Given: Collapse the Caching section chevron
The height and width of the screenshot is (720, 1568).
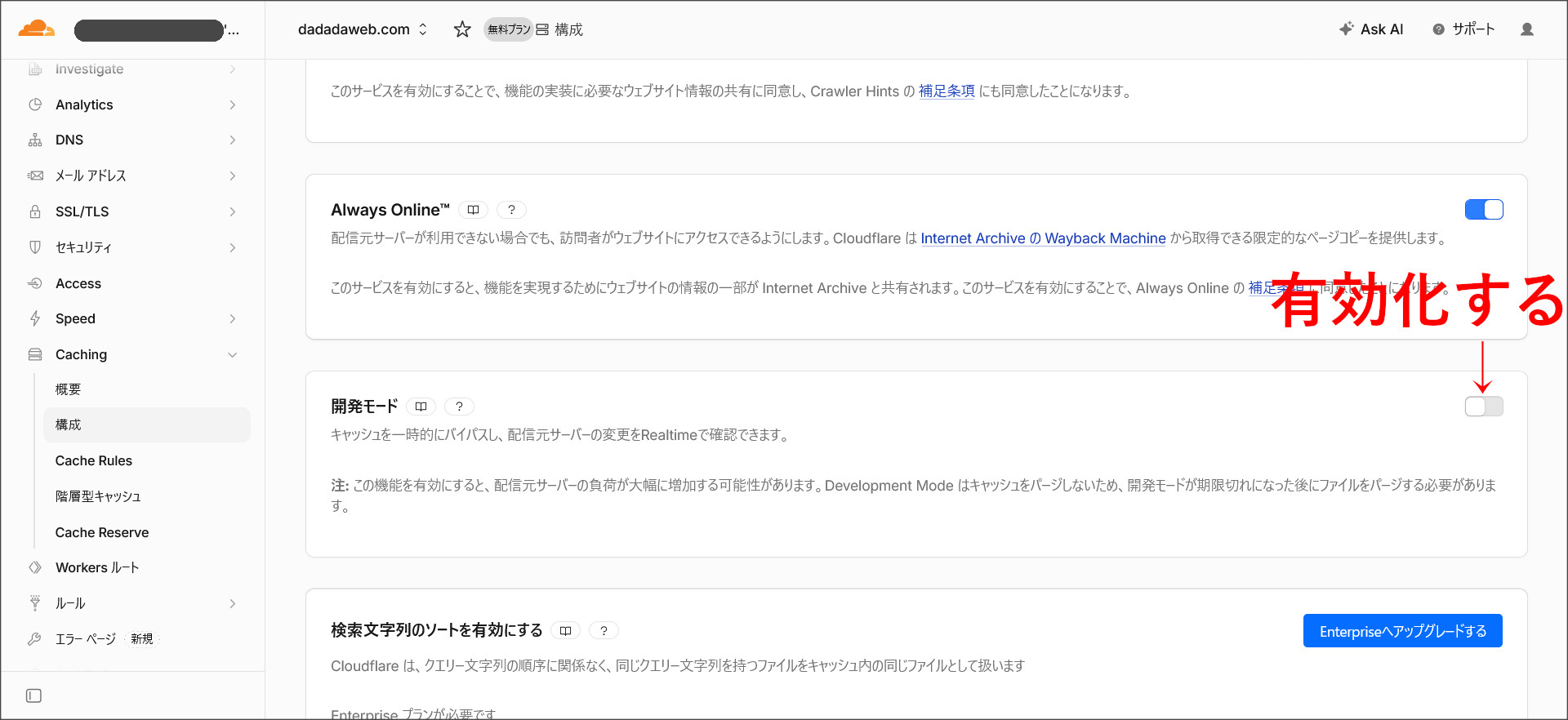Looking at the screenshot, I should (233, 354).
